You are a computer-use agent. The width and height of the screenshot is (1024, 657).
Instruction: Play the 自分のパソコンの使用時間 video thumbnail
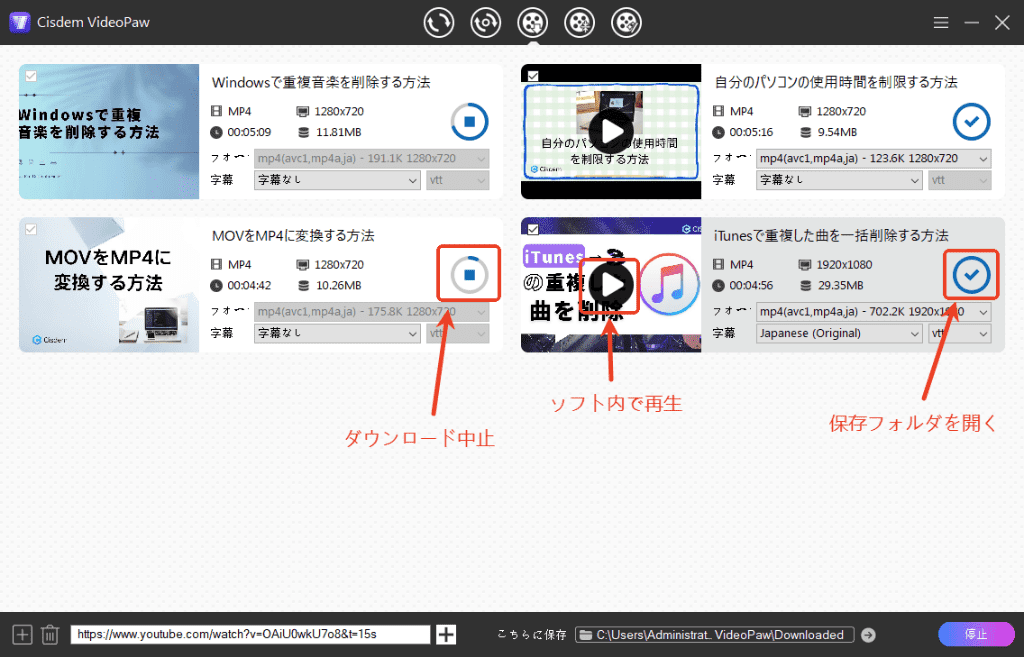611,131
